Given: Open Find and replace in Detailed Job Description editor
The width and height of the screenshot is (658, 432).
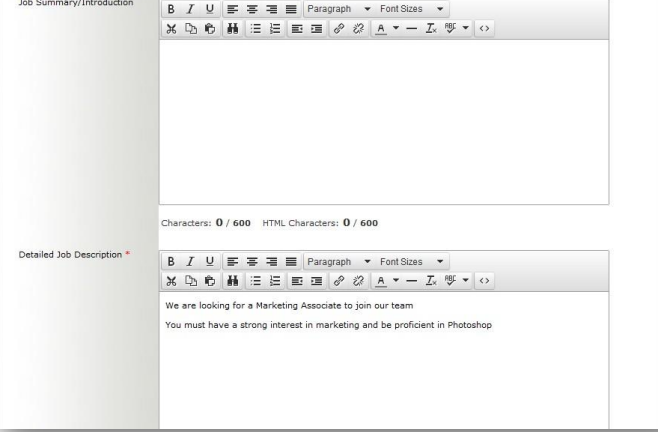Looking at the screenshot, I should coord(232,281).
